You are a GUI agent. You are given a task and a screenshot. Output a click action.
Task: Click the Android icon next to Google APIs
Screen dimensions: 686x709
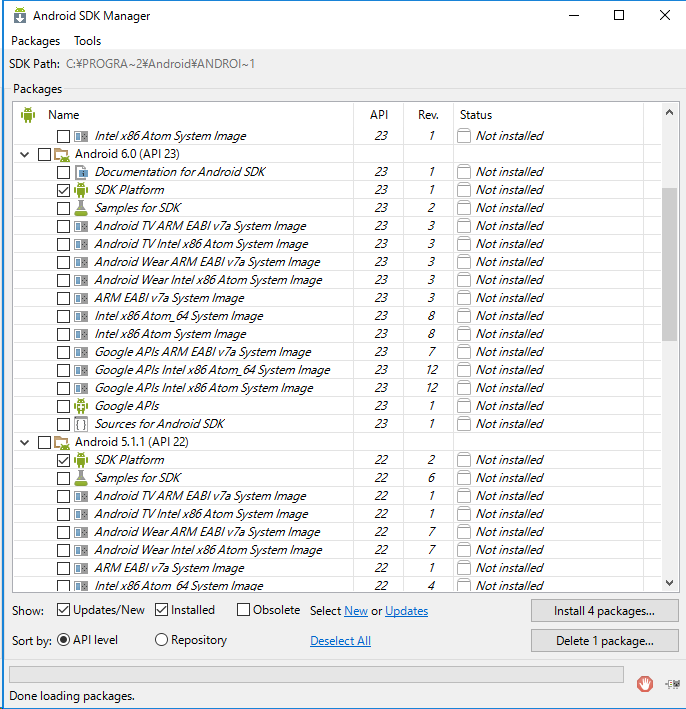coord(81,406)
